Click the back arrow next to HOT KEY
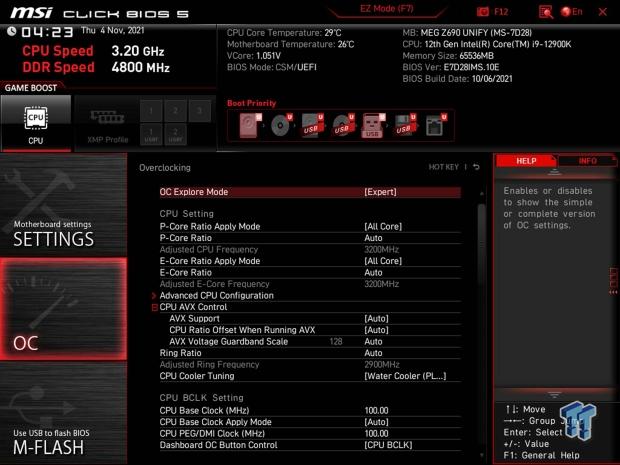Screen dimensions: 620x465 click(x=476, y=167)
